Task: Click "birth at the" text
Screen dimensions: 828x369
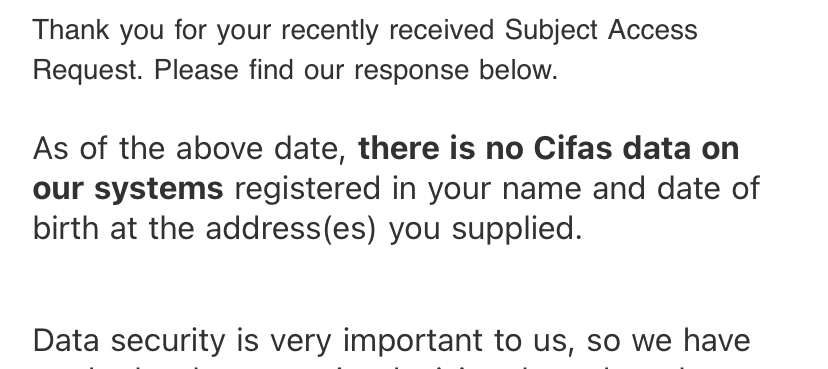Action: (113, 229)
